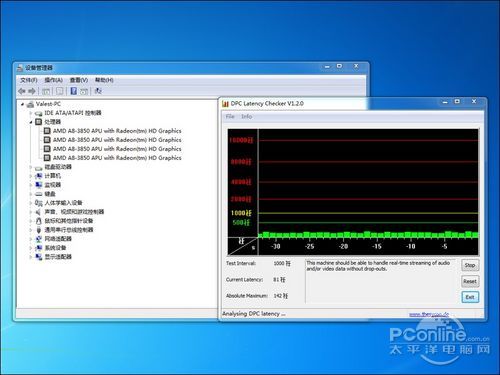Click the 网络适配器 network adapter icon
Viewport: 500px width, 375px height.
pyautogui.click(x=39, y=239)
